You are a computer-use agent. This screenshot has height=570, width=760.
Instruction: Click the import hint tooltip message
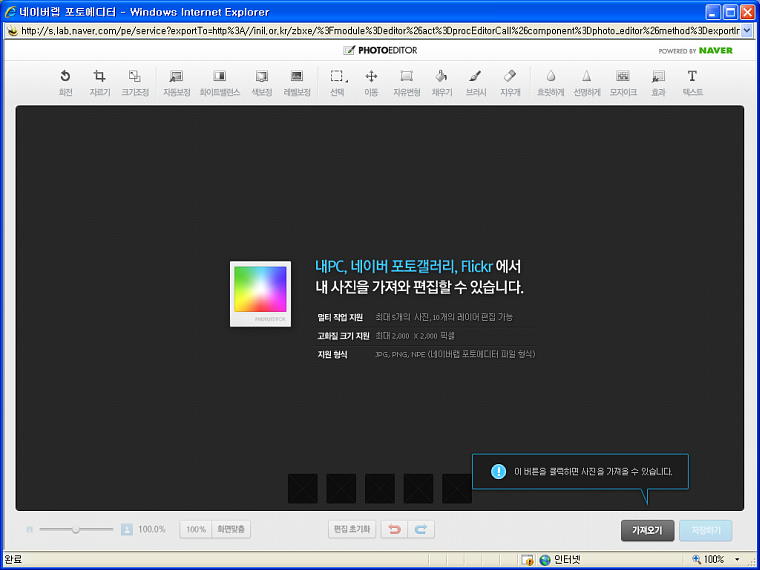tap(580, 472)
